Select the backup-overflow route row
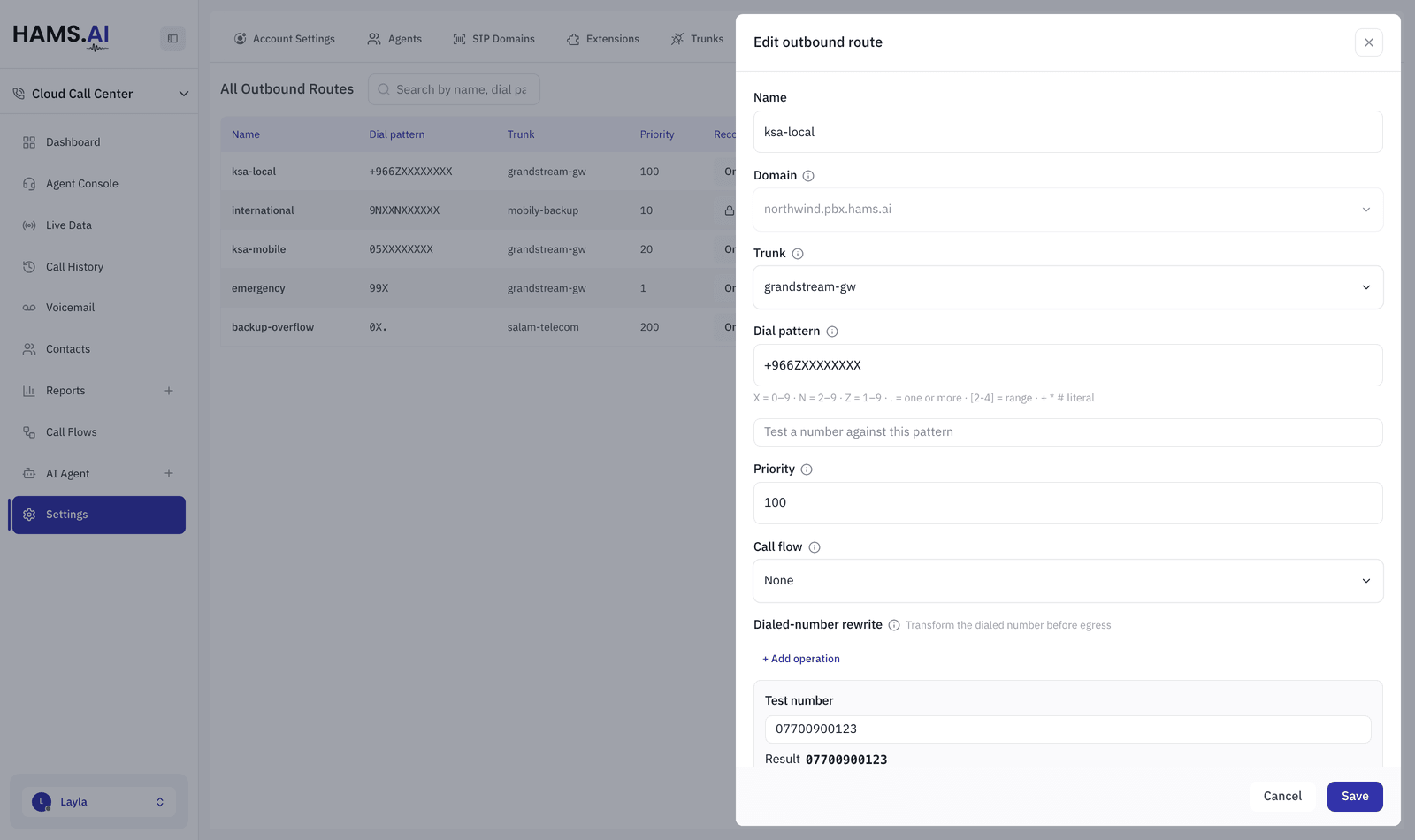 (x=478, y=327)
